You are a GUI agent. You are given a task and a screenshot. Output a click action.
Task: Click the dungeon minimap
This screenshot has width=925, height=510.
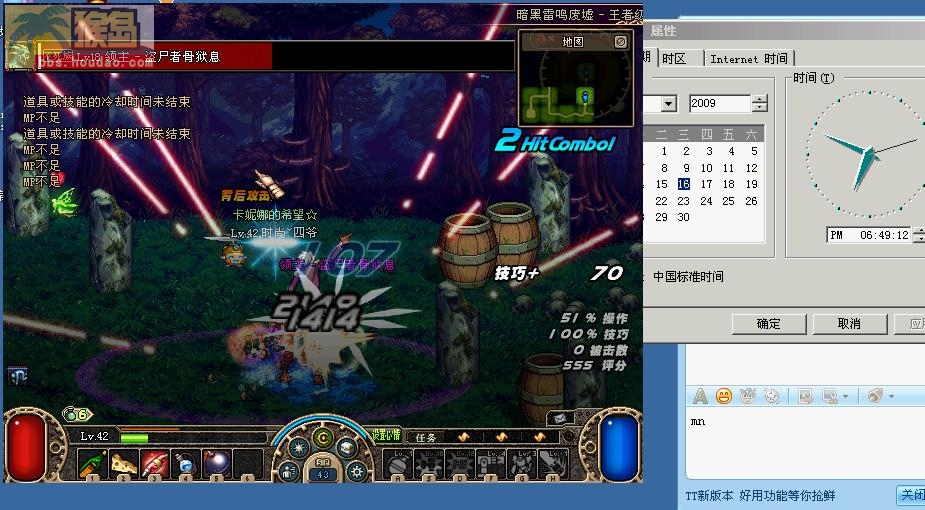pyautogui.click(x=575, y=87)
